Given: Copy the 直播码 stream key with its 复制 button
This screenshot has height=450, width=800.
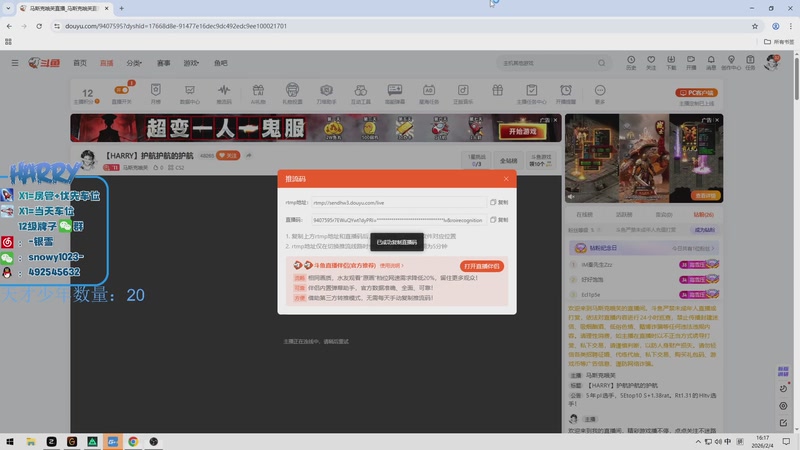Looking at the screenshot, I should coord(499,220).
